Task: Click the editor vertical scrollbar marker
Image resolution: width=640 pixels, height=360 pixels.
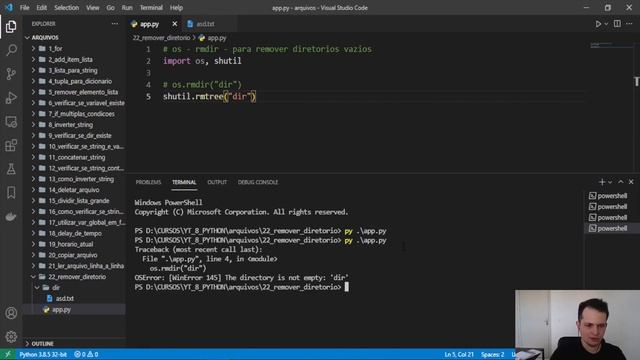Action: click(637, 81)
